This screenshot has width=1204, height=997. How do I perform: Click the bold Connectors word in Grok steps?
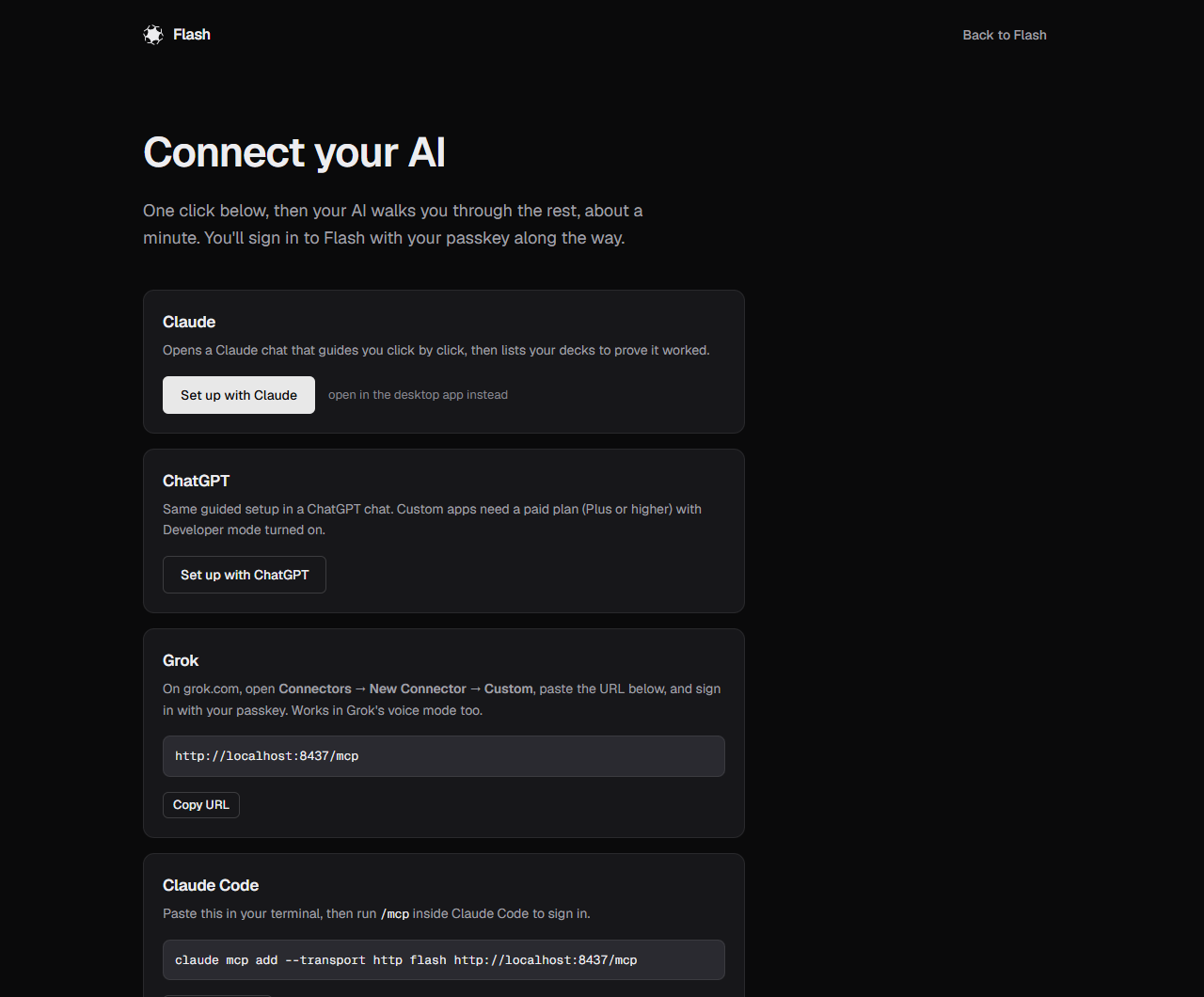315,688
